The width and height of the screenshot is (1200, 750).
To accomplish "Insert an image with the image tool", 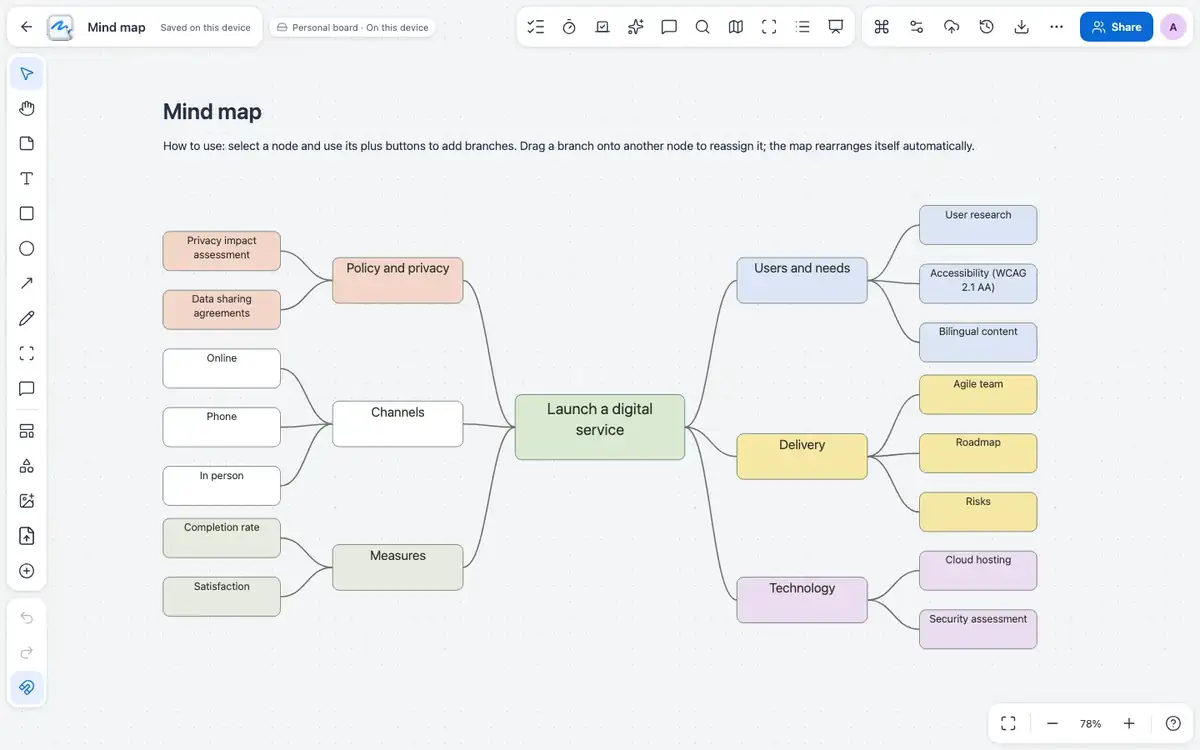I will point(27,501).
